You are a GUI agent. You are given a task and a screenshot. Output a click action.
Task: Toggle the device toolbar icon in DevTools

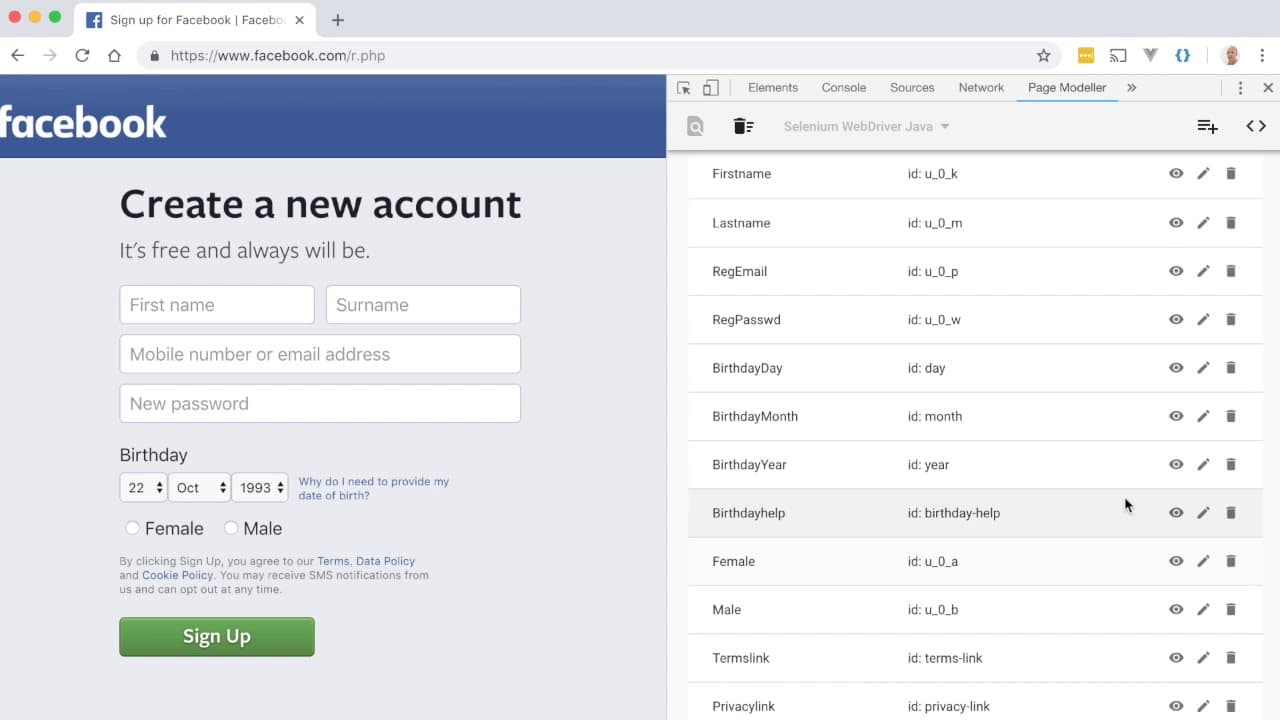pos(710,88)
